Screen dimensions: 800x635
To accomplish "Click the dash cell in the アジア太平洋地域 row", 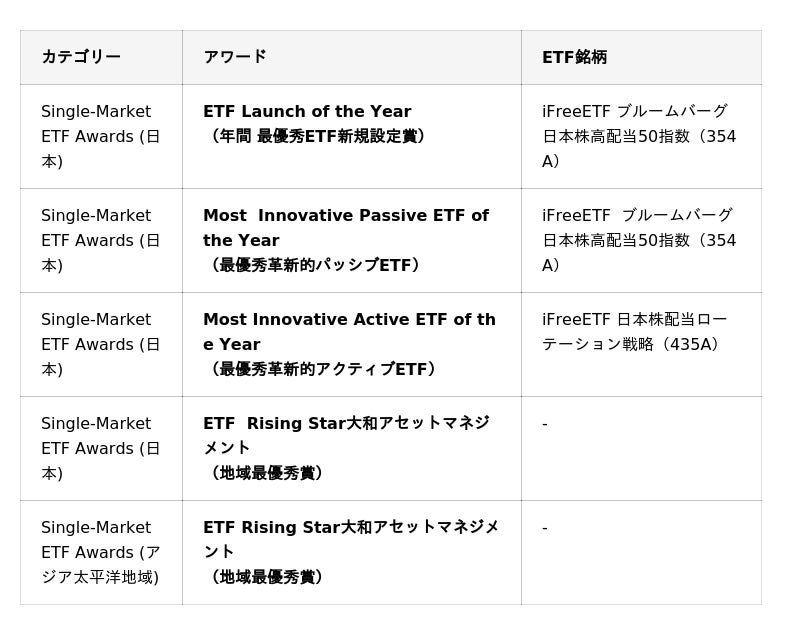I will click(545, 528).
